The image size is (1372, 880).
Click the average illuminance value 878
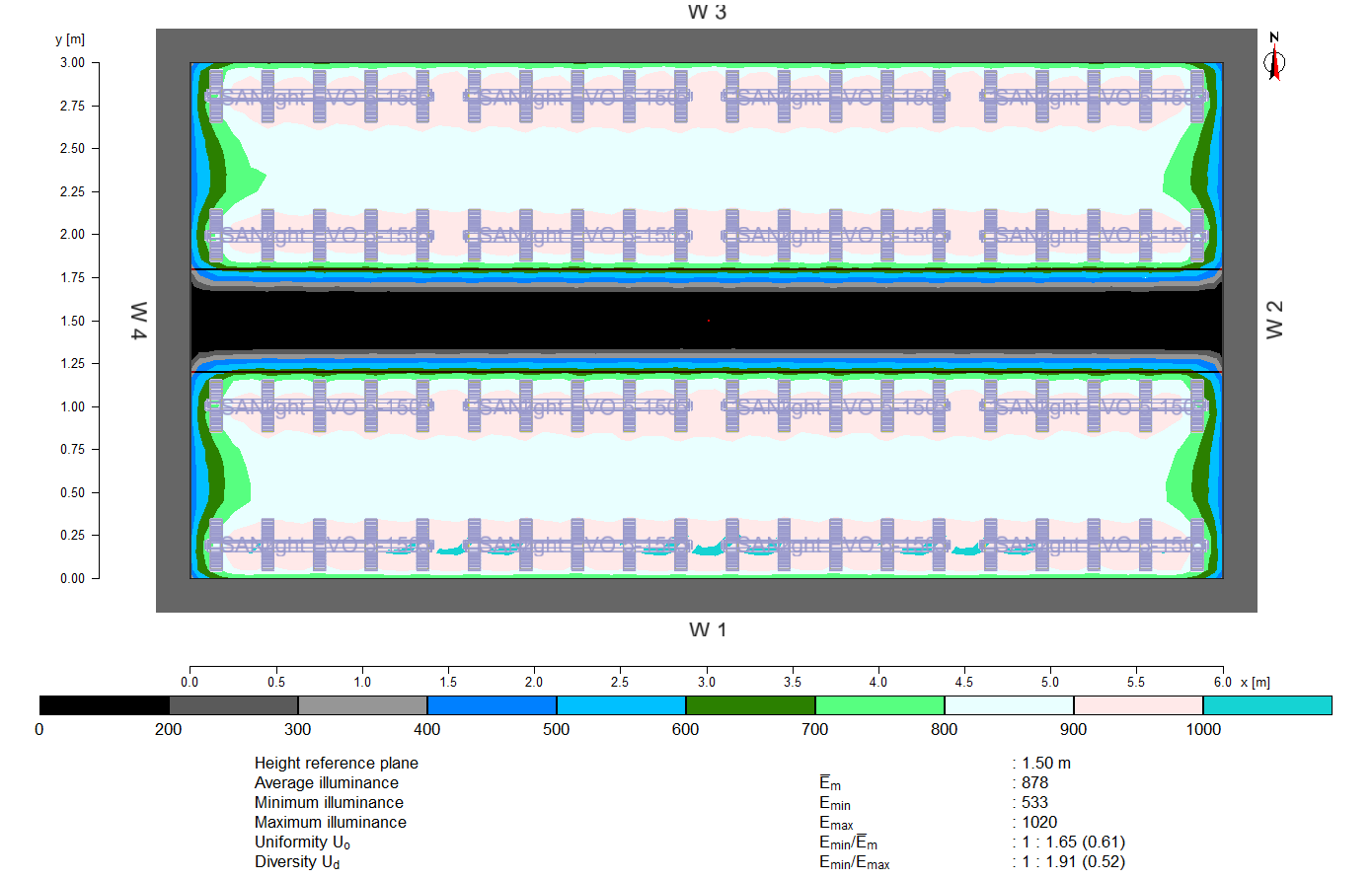click(x=1035, y=782)
